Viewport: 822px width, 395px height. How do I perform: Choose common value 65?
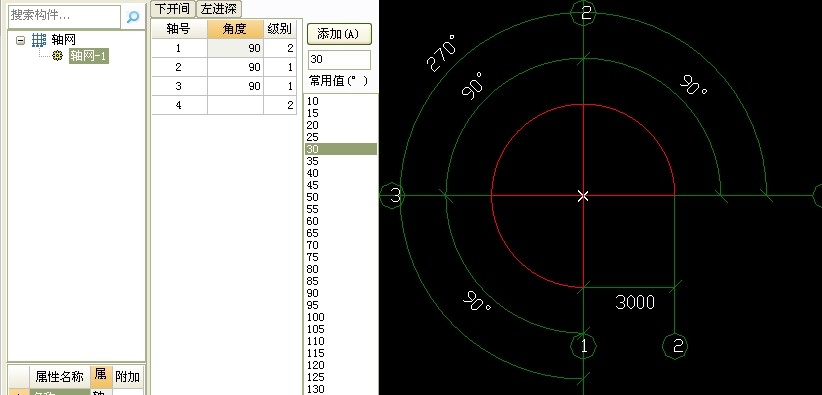(x=341, y=233)
